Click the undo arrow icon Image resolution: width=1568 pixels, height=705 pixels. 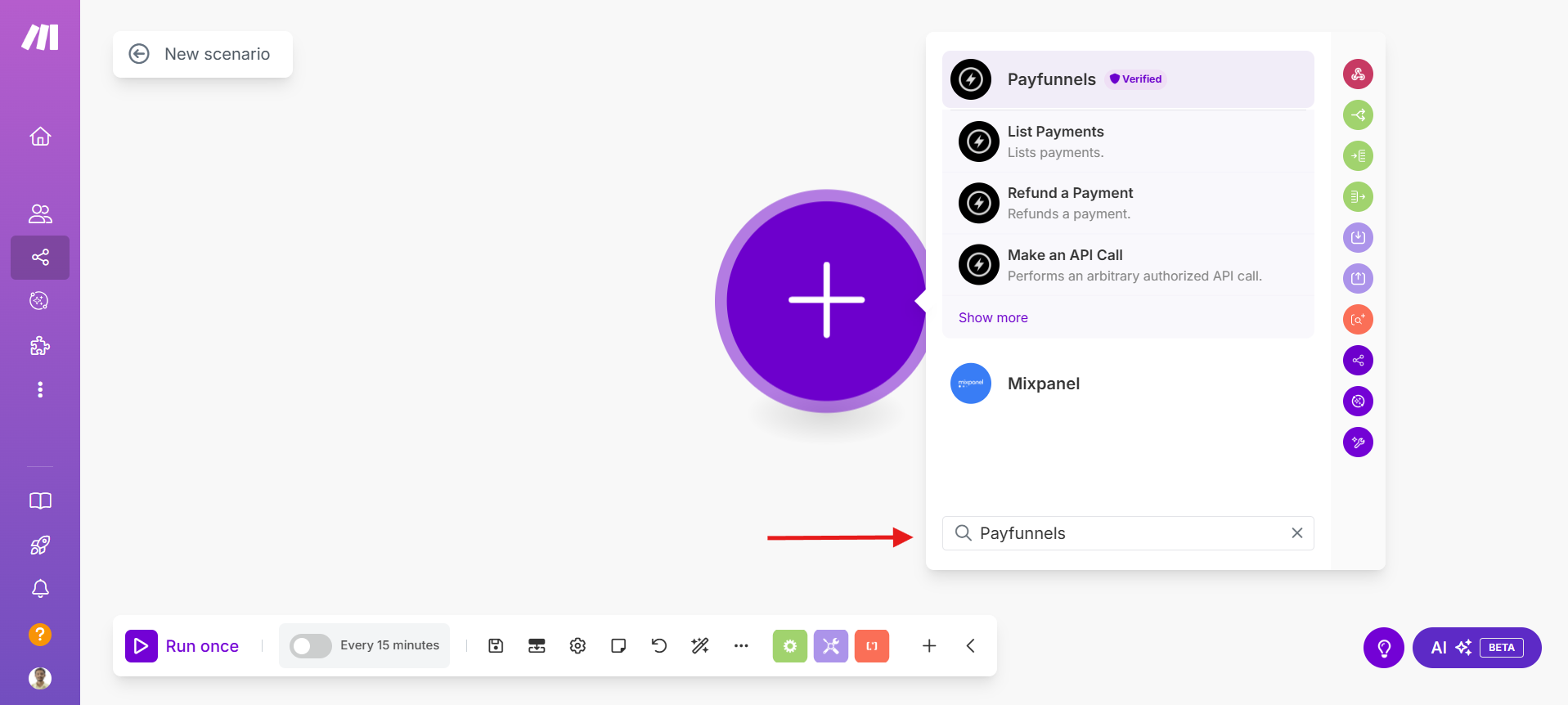tap(659, 646)
